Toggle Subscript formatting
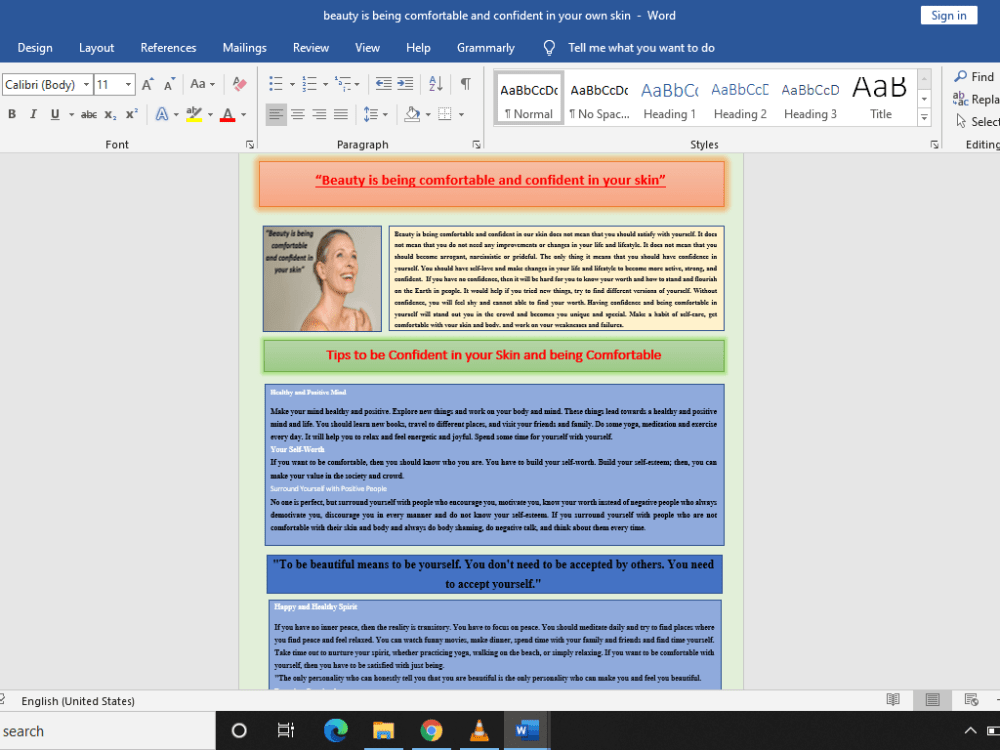This screenshot has width=1000, height=750. (x=110, y=114)
